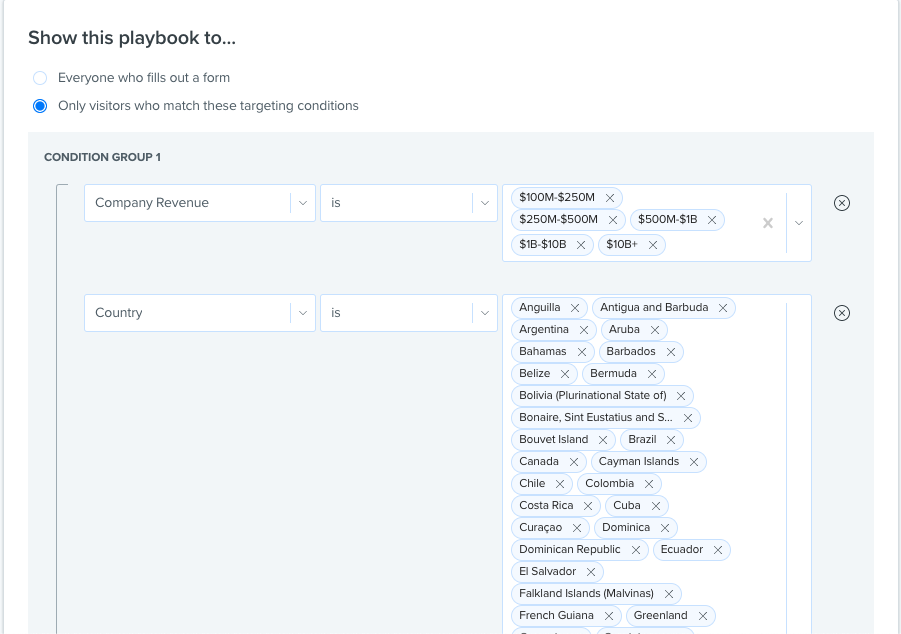The width and height of the screenshot is (901, 634).
Task: Select 'Everyone who fills out a form' radio
Action: coord(40,78)
